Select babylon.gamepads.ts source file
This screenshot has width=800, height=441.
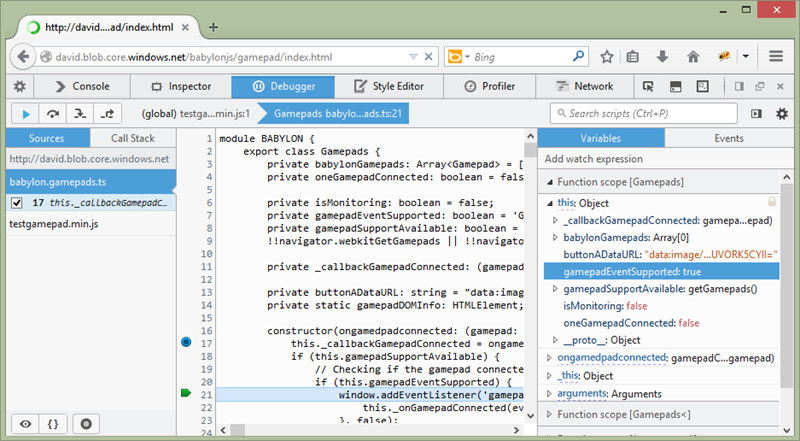tap(91, 182)
